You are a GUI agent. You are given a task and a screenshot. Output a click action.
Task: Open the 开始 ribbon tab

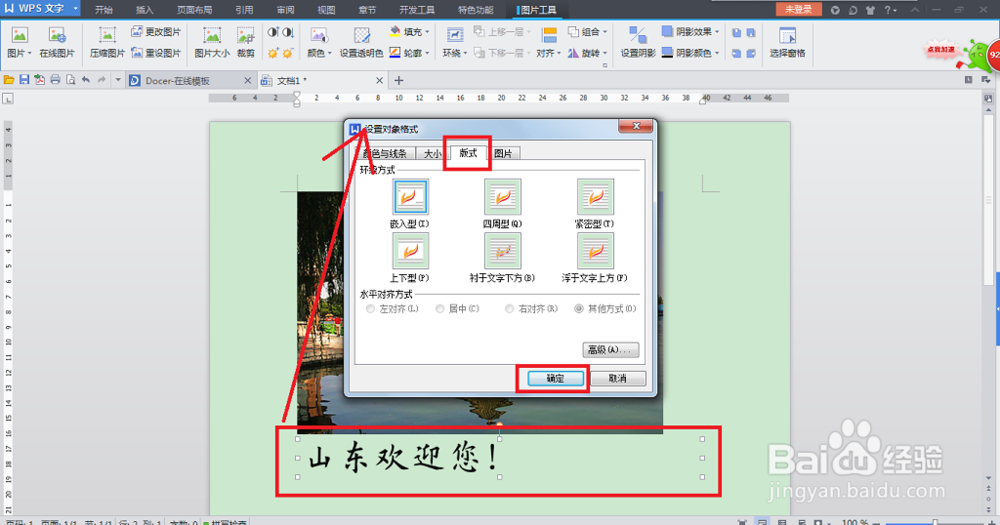coord(103,10)
